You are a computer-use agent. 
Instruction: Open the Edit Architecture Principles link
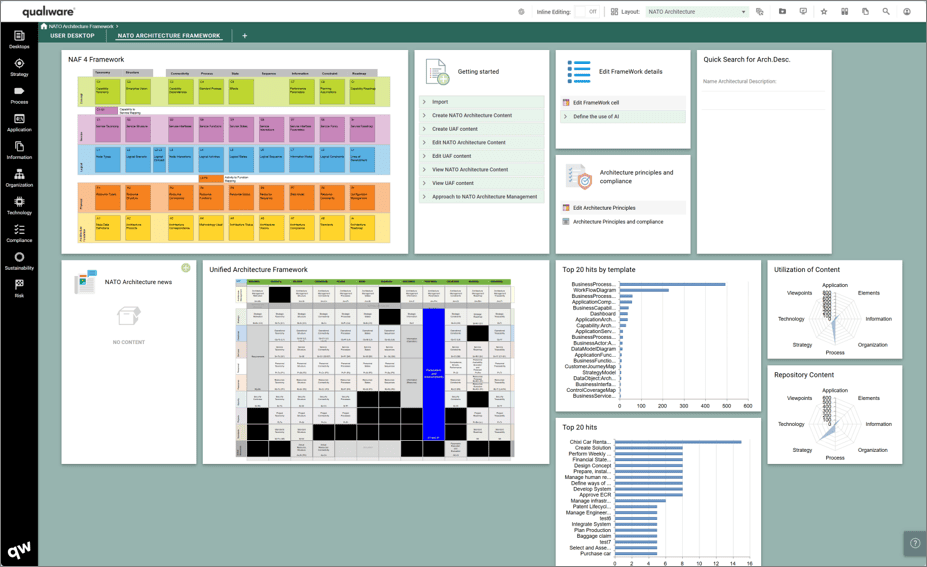pyautogui.click(x=604, y=208)
